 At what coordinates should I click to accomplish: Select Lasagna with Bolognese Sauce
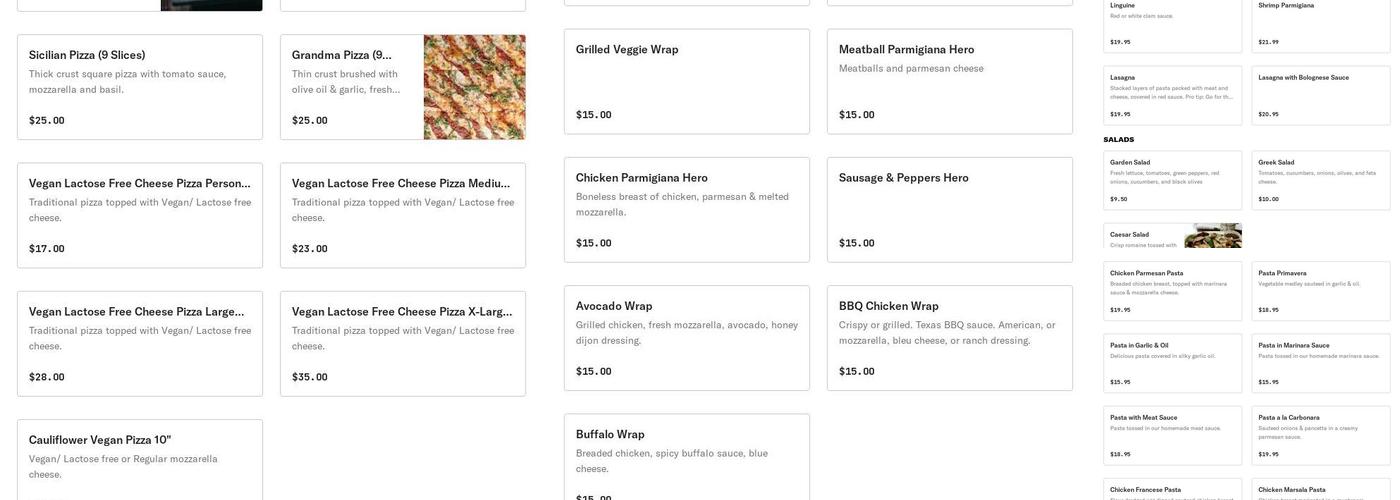pyautogui.click(x=1320, y=95)
